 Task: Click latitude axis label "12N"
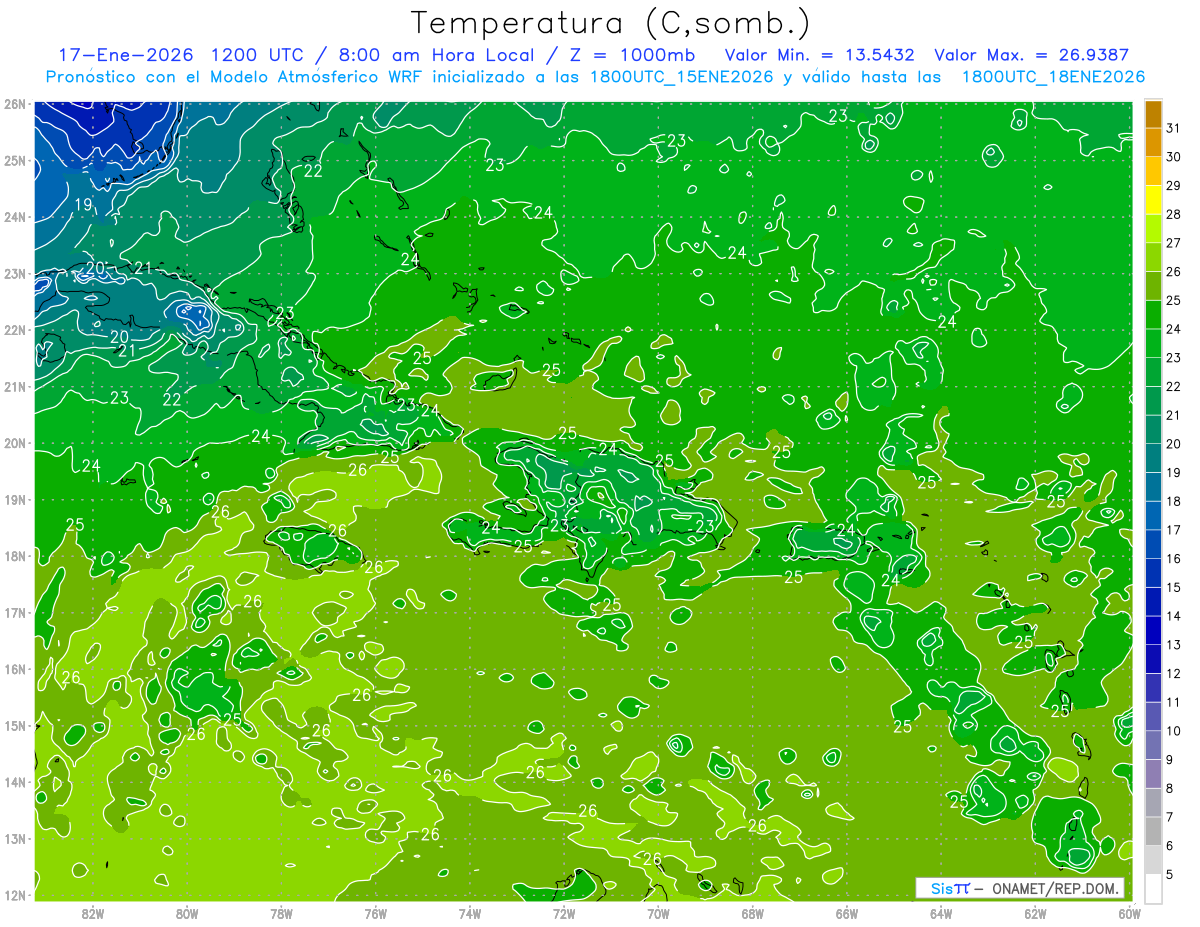point(15,895)
